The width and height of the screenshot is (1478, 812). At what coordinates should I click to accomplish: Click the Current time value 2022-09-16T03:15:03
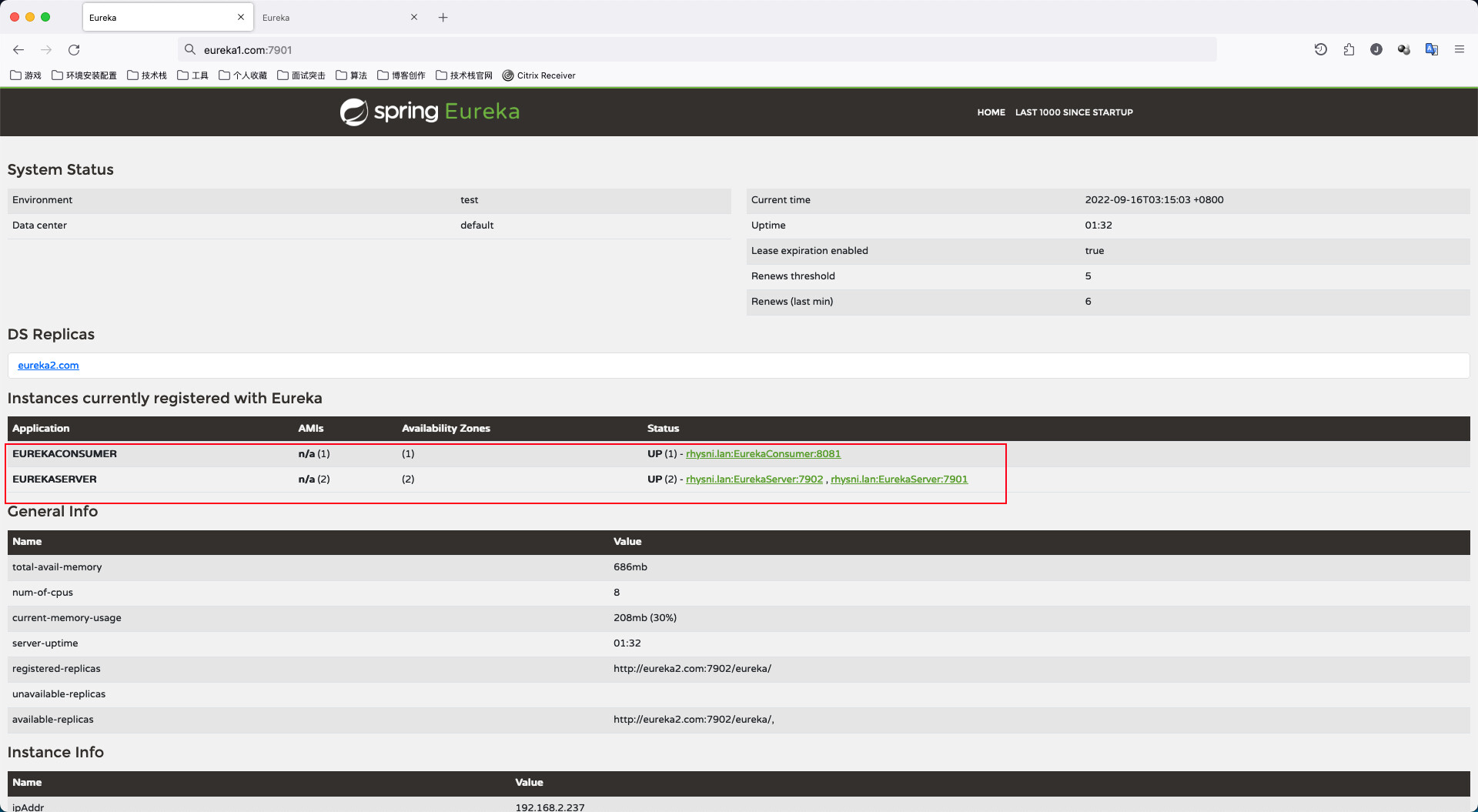click(1154, 200)
